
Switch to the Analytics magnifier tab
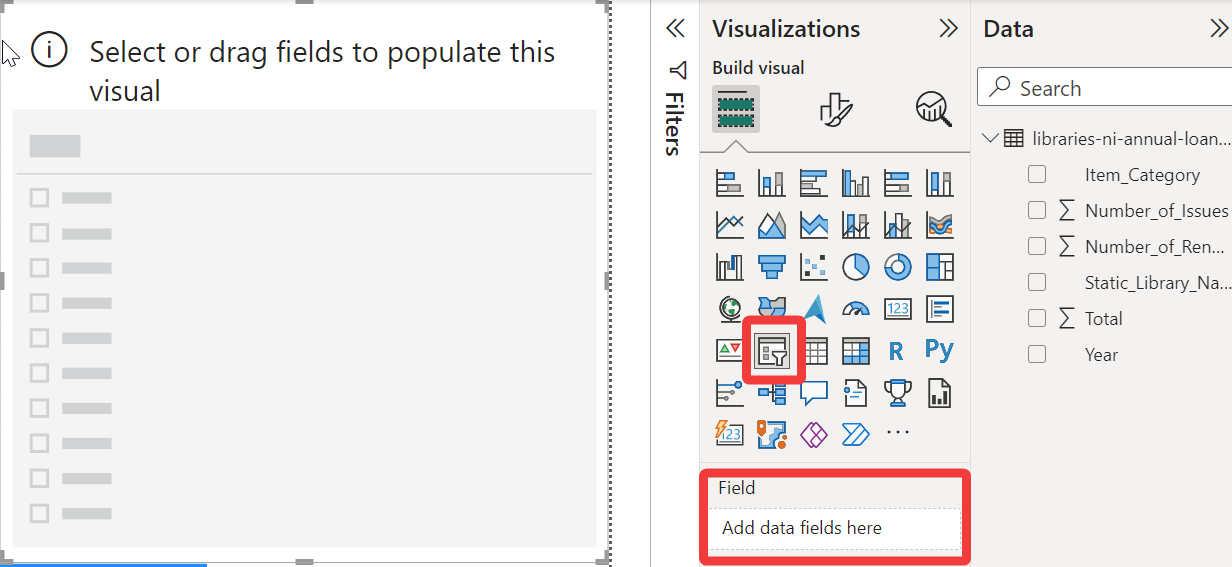click(x=933, y=109)
